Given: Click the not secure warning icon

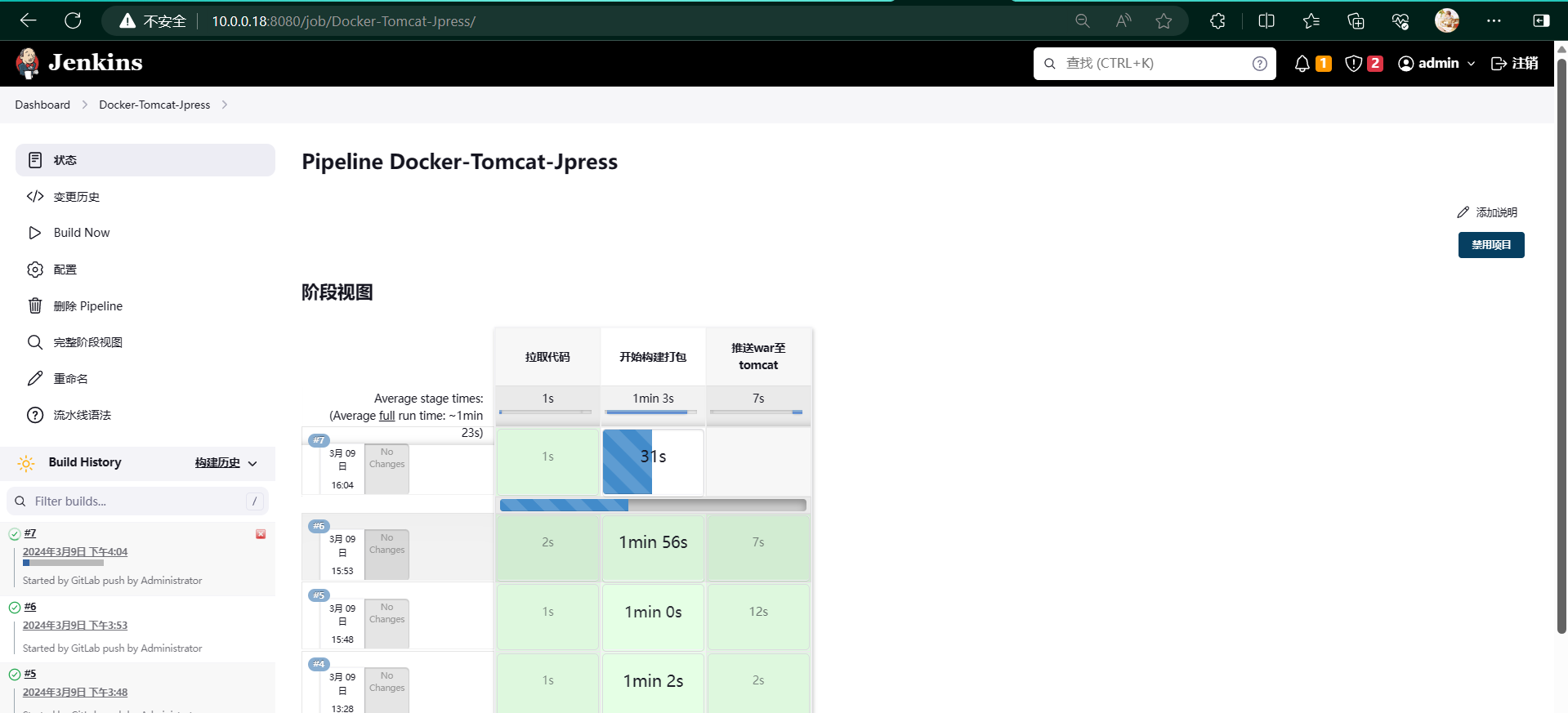Looking at the screenshot, I should pyautogui.click(x=127, y=21).
